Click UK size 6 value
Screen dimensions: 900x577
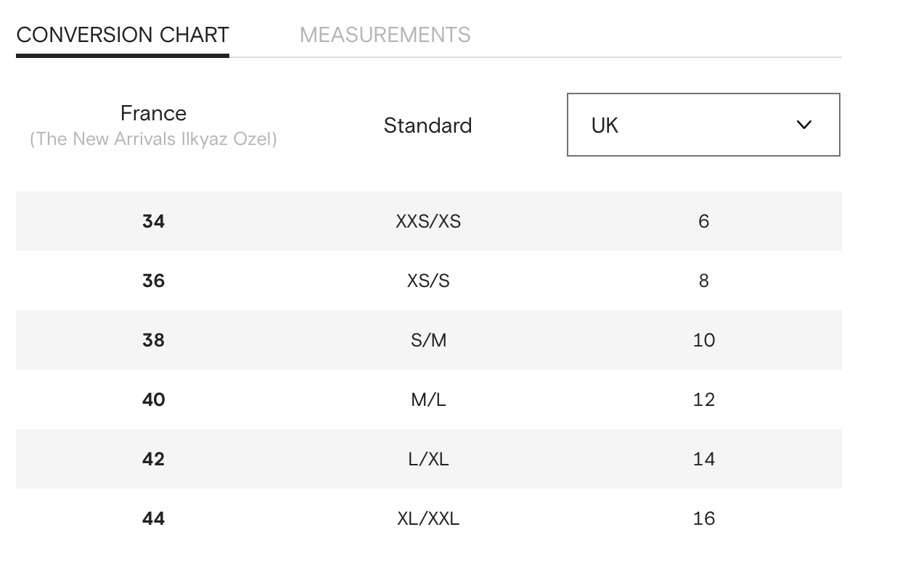click(703, 221)
